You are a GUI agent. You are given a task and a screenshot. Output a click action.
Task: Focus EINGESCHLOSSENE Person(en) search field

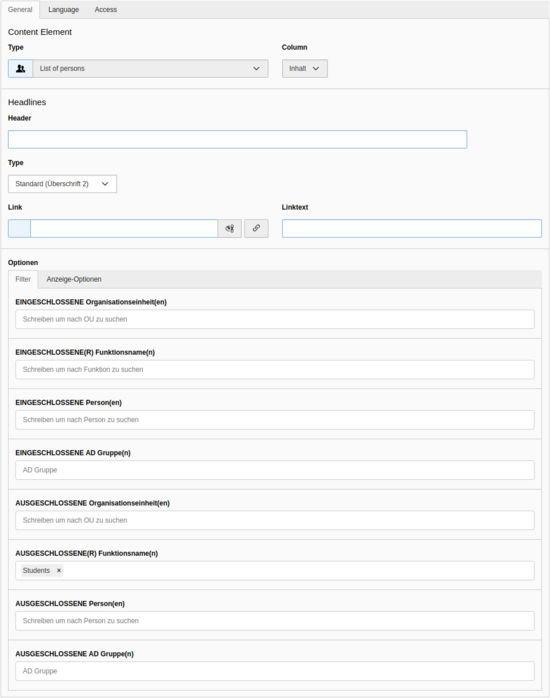pos(275,420)
